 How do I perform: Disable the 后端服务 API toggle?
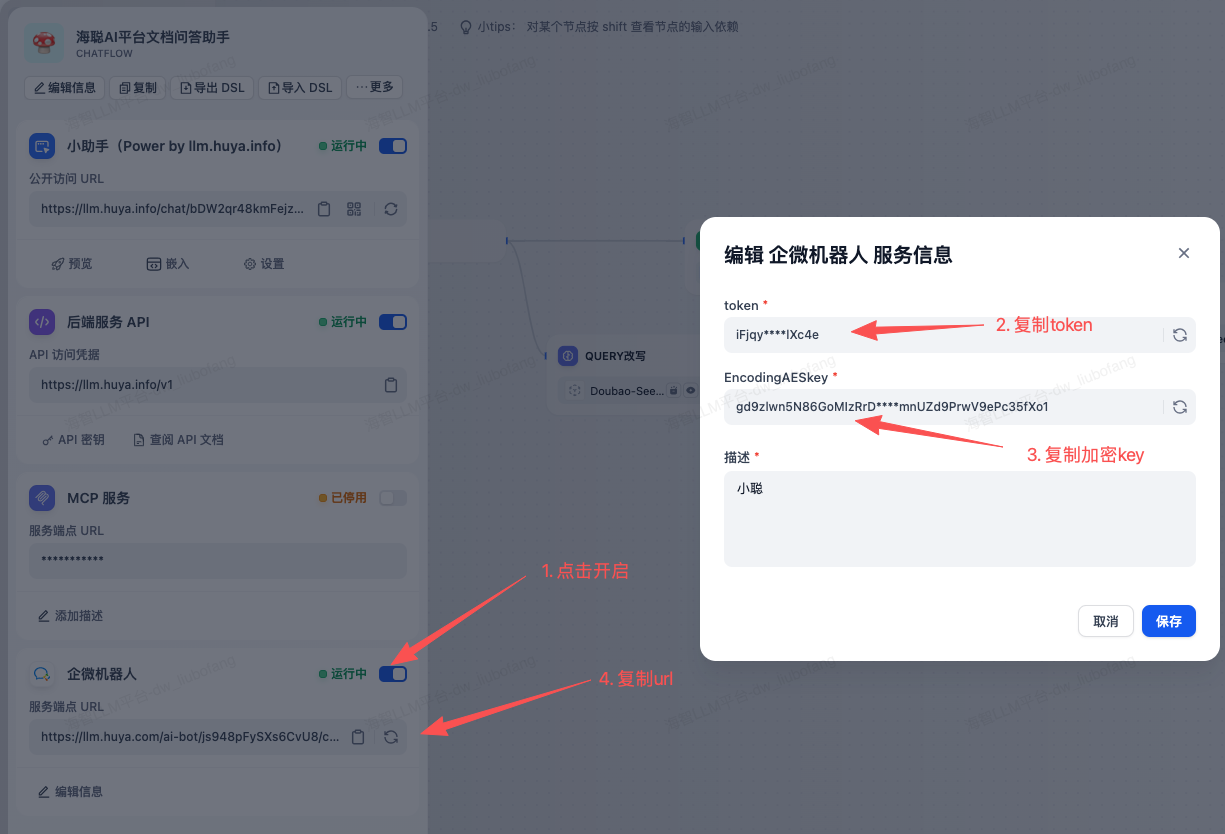392,321
